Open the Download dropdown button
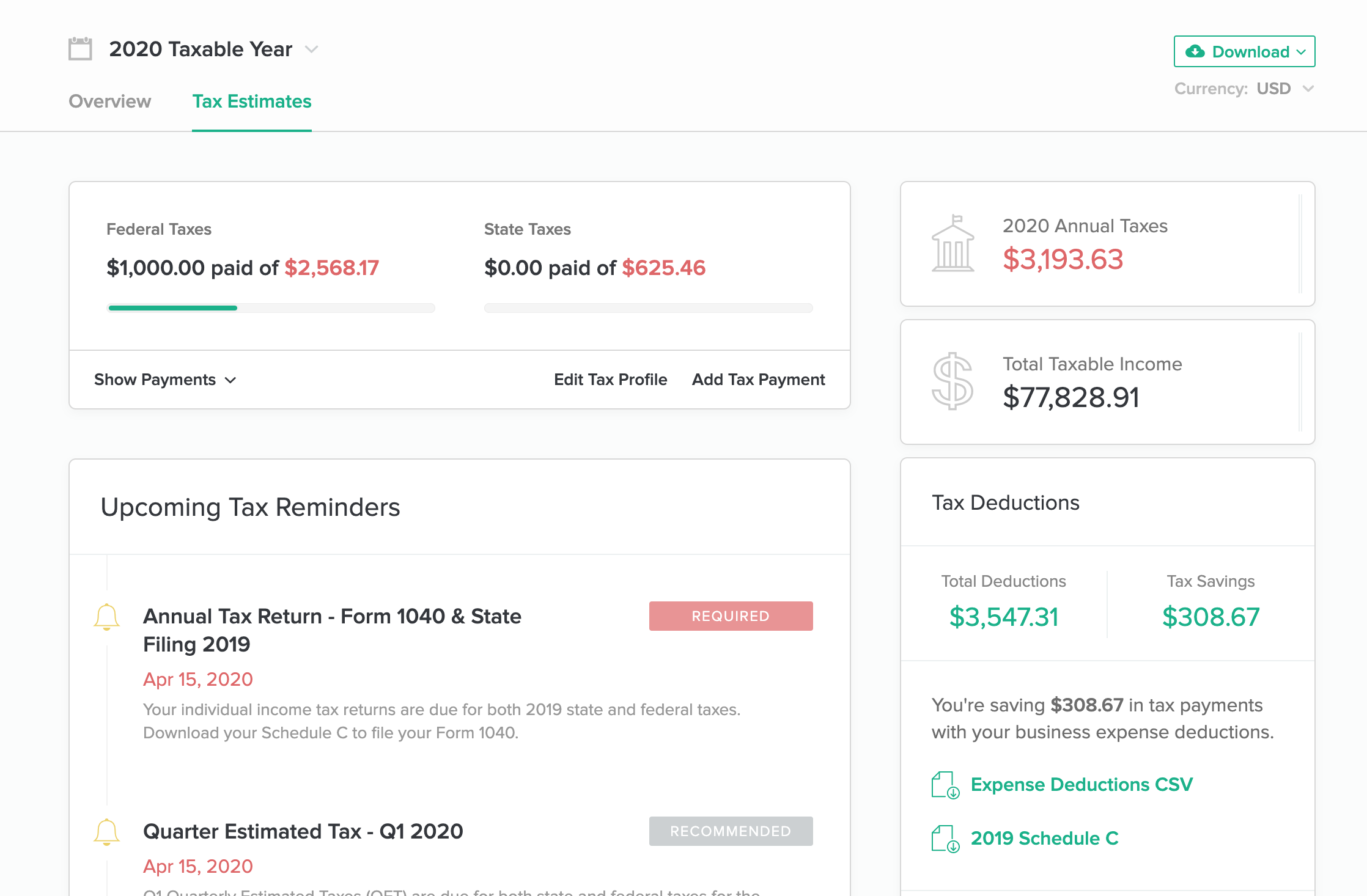Screen dimensions: 1367x896 tap(1244, 51)
